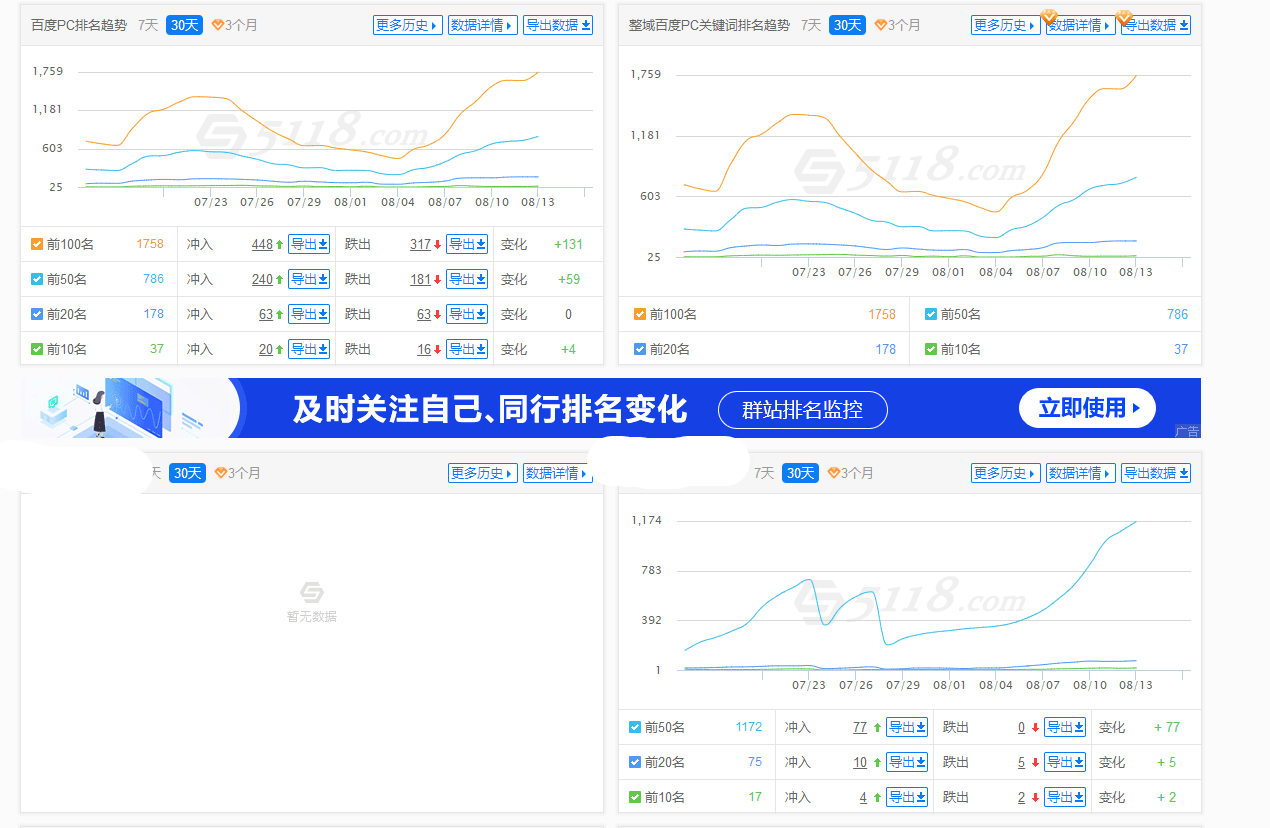The height and width of the screenshot is (828, 1270).
Task: Uncheck 前100名 series in 百度PC排名趋势 panel
Action: (x=37, y=244)
